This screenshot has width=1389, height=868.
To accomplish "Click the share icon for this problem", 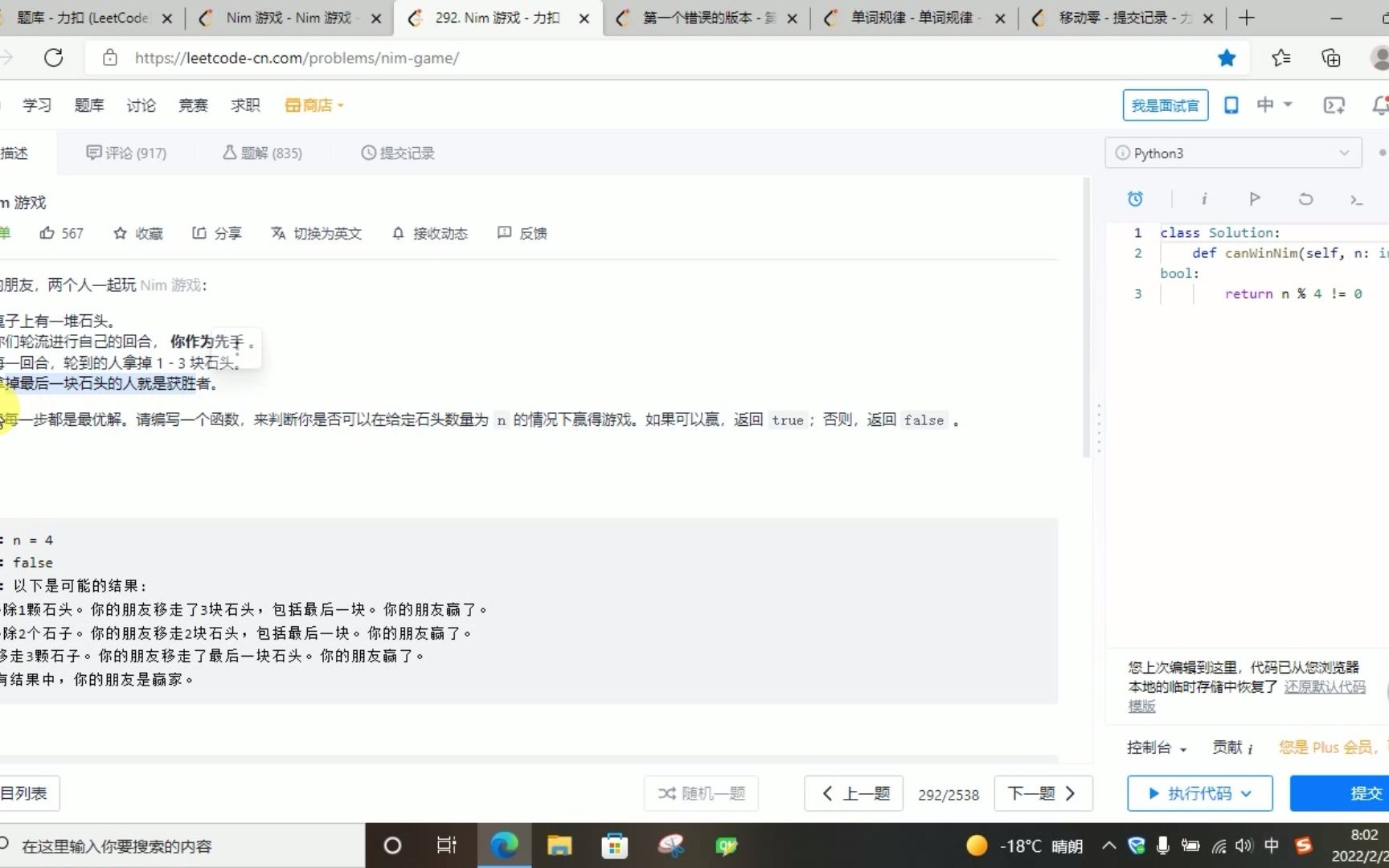I will [199, 233].
